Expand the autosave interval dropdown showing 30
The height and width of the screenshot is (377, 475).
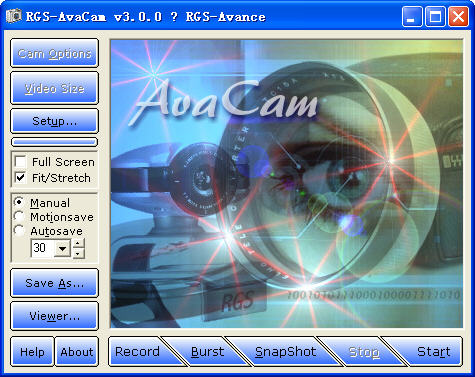[x=62, y=248]
